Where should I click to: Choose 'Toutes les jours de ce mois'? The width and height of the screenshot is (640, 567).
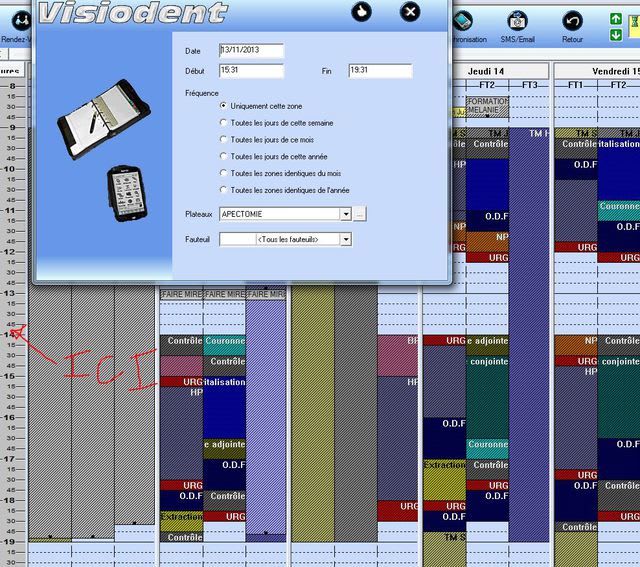tap(223, 139)
